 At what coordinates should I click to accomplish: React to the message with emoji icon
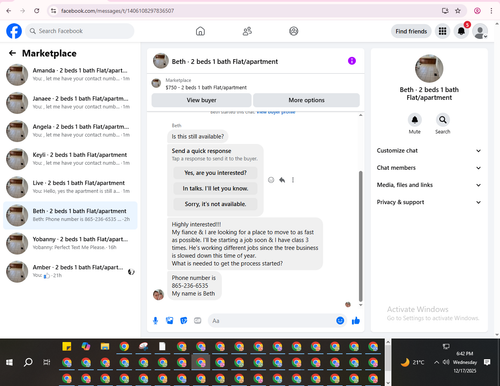point(271,180)
